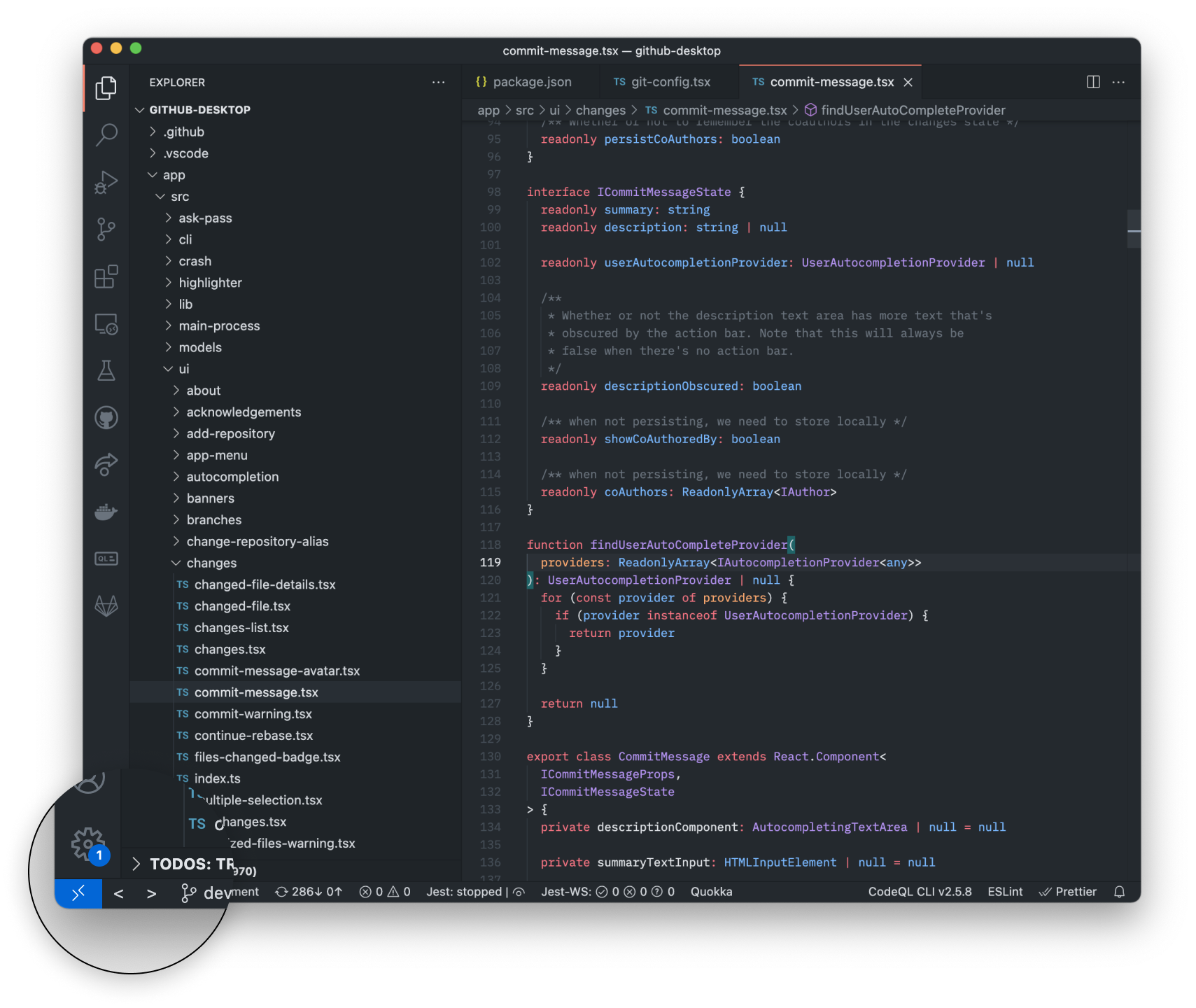Click the Quokka status bar item
The height and width of the screenshot is (1008, 1196).
click(x=711, y=892)
